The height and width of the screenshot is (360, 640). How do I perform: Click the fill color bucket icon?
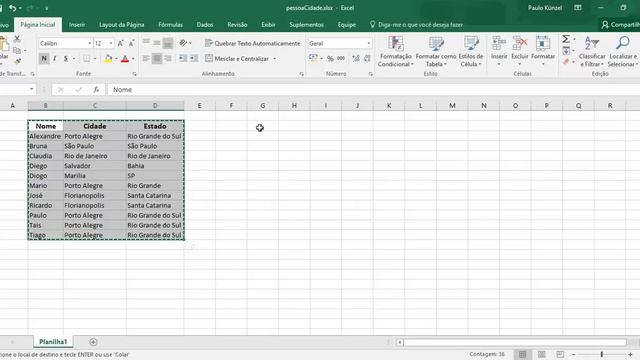click(108, 59)
